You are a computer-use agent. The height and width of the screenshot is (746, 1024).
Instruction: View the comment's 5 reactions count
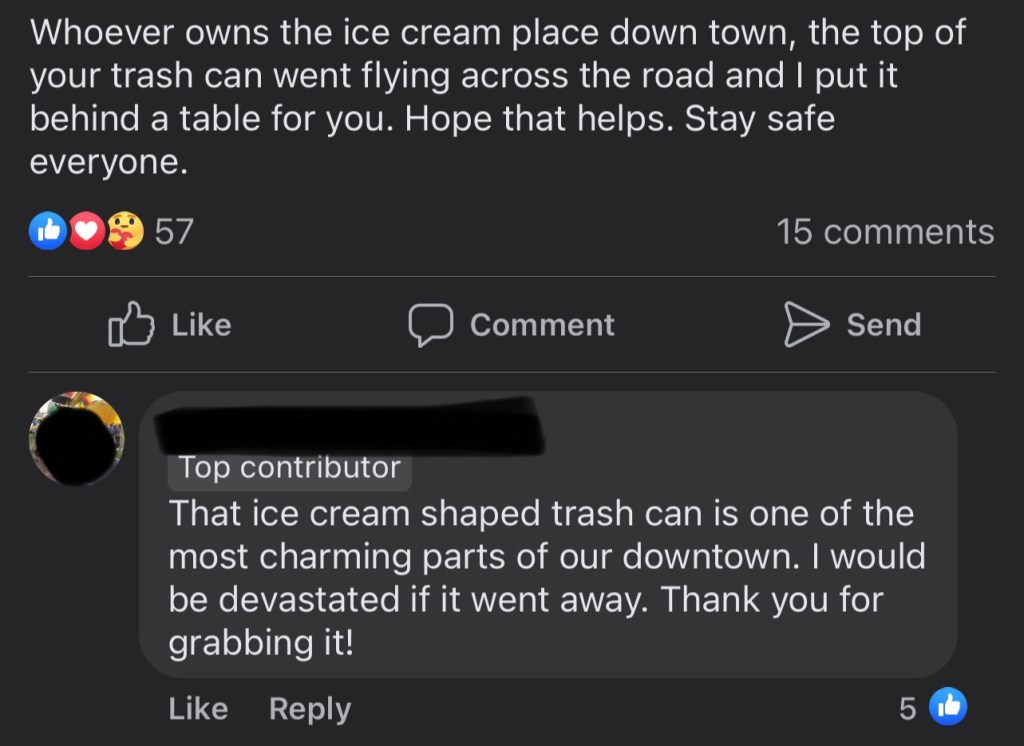(907, 709)
